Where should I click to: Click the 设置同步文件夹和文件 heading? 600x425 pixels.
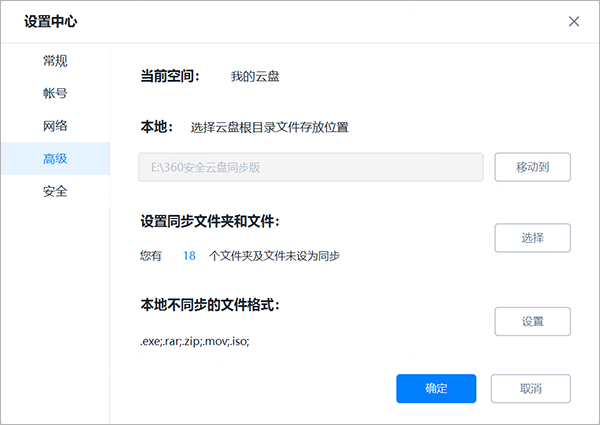coord(210,221)
